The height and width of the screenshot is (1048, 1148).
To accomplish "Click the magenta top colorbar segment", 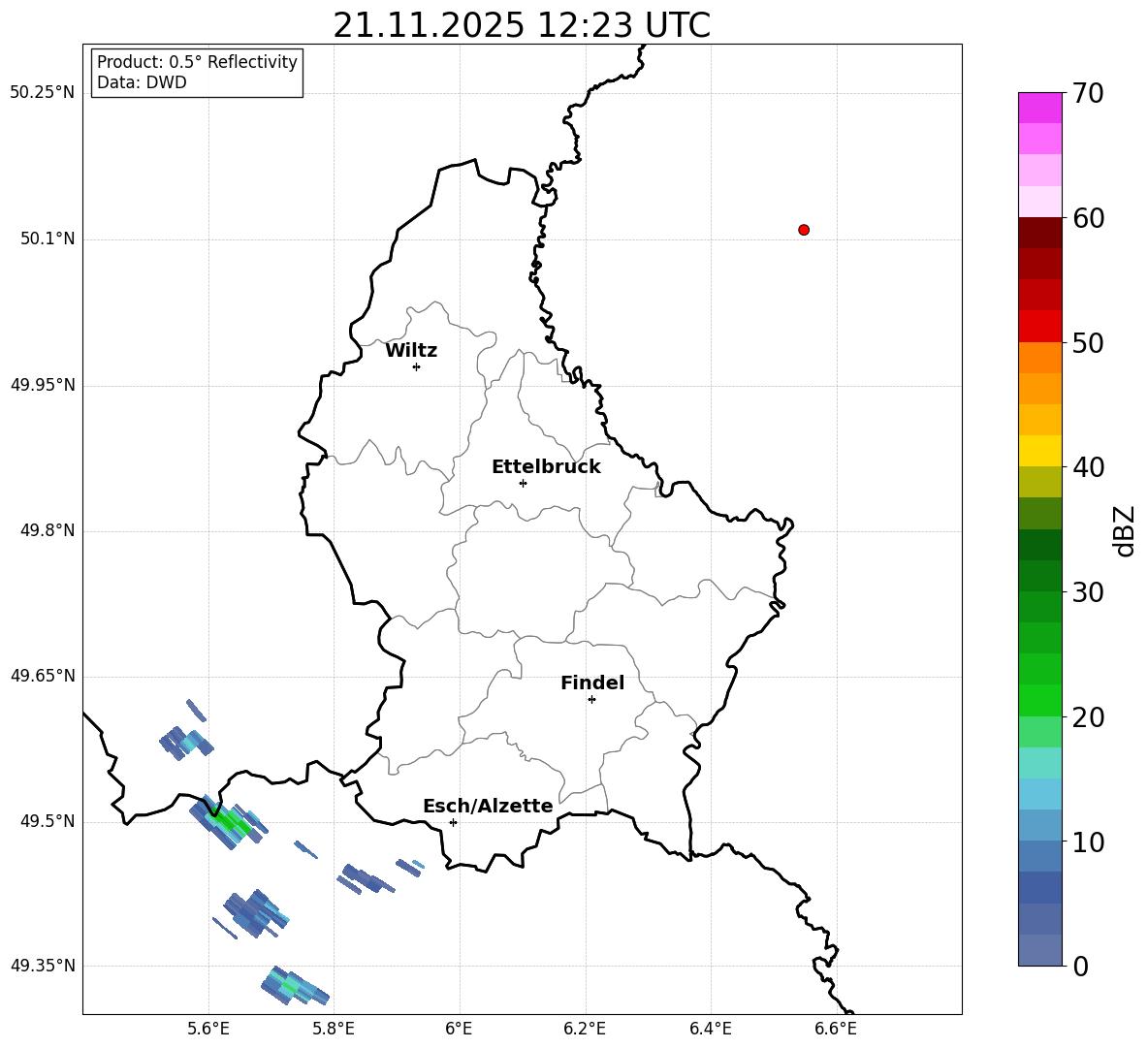I will pos(1039,108).
